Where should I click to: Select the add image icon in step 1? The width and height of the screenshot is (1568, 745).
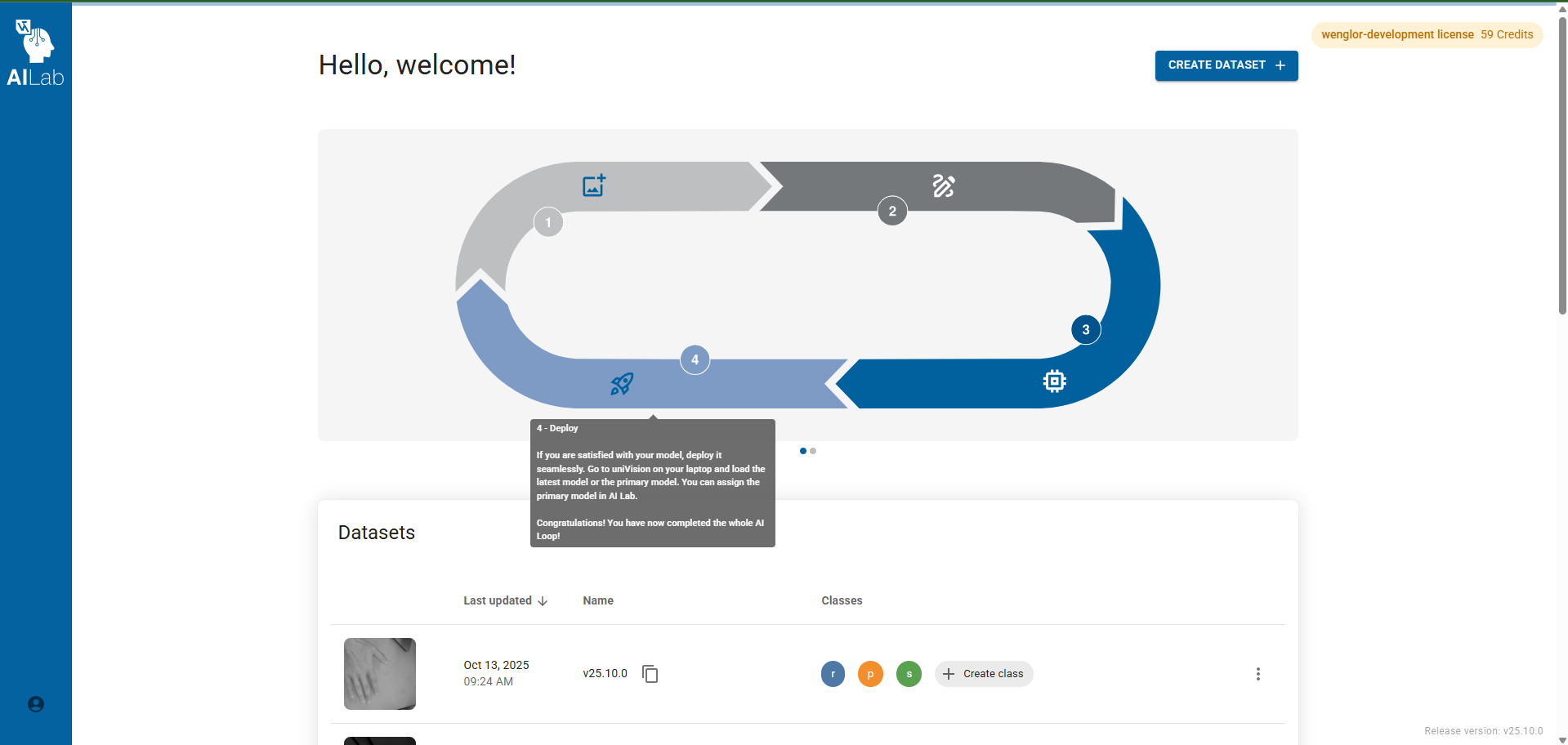594,185
